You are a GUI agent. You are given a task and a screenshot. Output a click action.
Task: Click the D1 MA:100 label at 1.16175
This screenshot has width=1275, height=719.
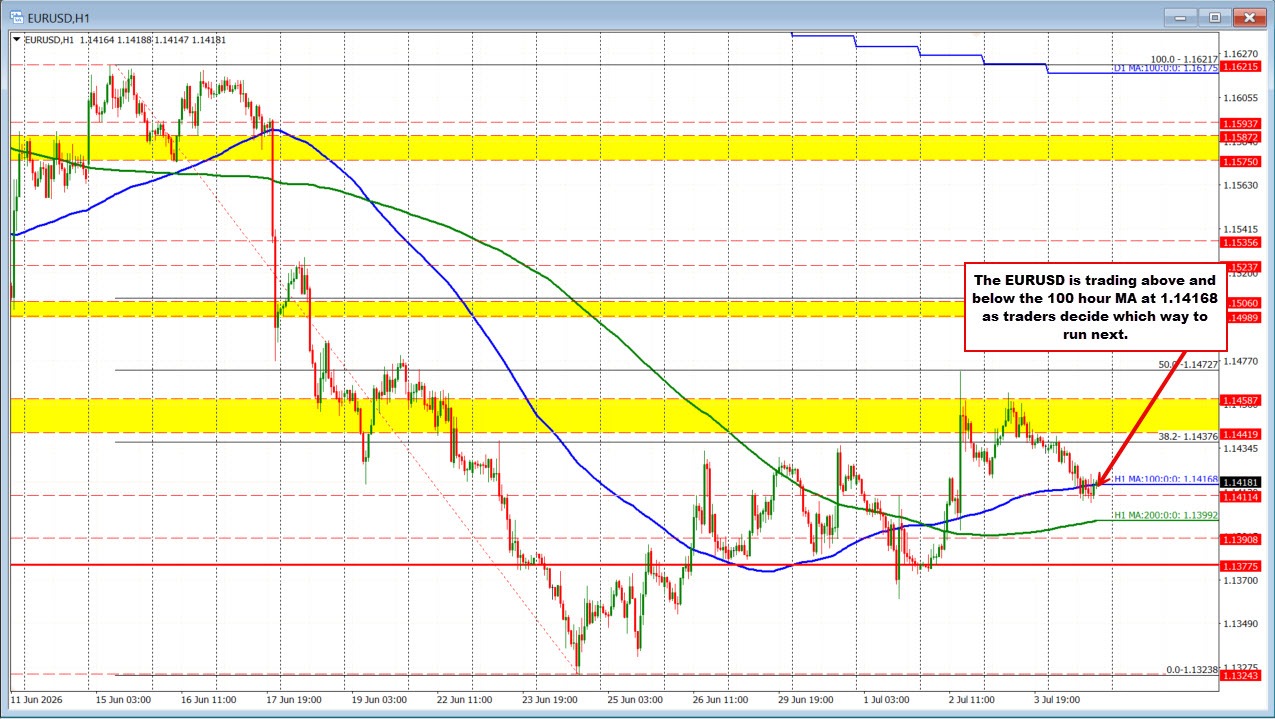coord(1166,68)
